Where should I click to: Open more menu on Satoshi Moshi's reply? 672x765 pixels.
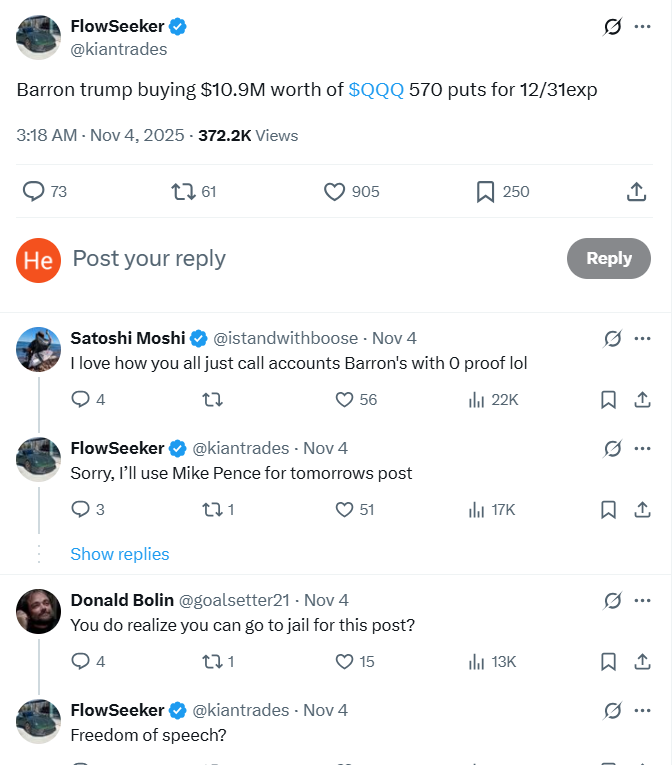[x=642, y=338]
